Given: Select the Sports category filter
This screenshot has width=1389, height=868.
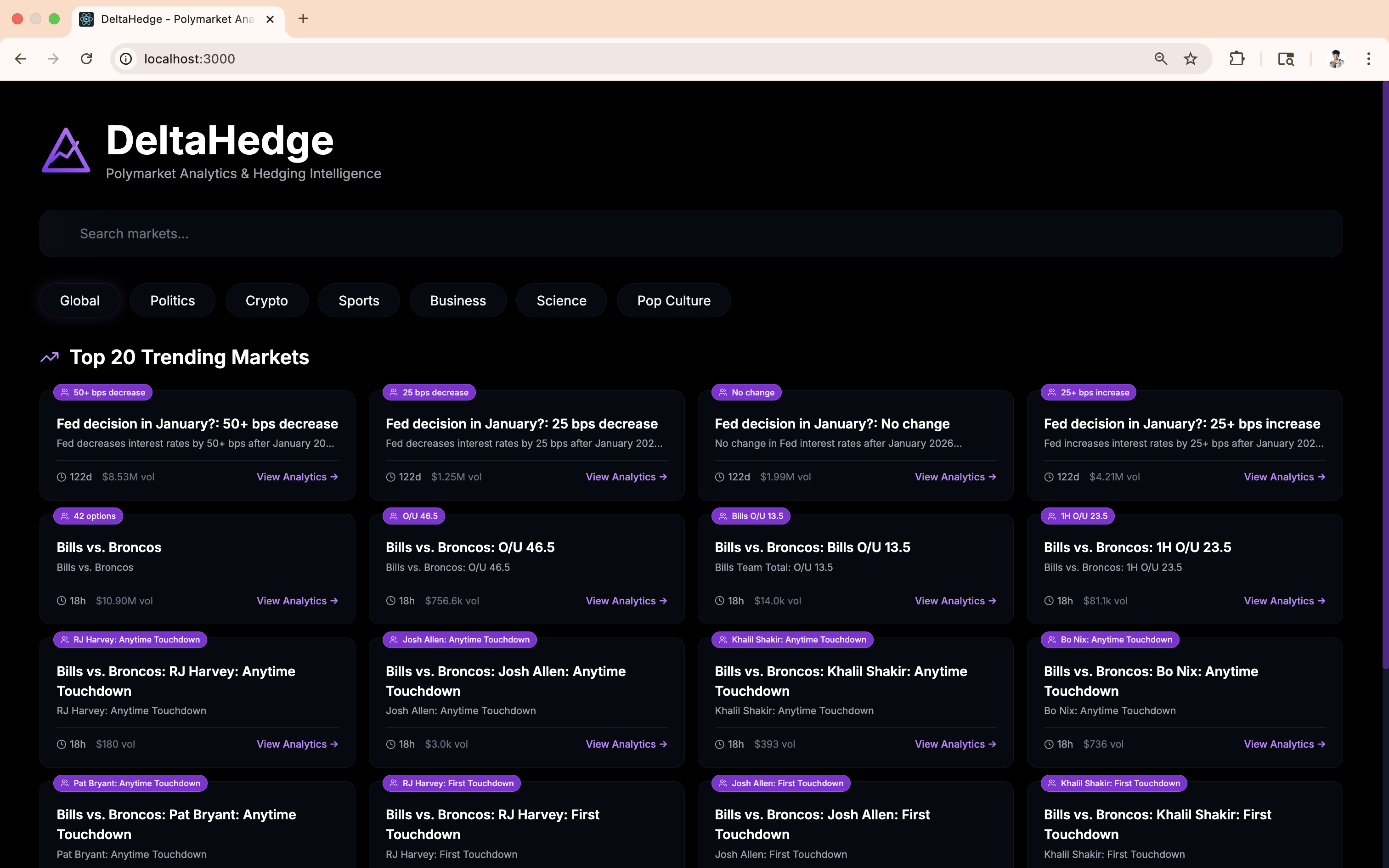Looking at the screenshot, I should point(359,300).
